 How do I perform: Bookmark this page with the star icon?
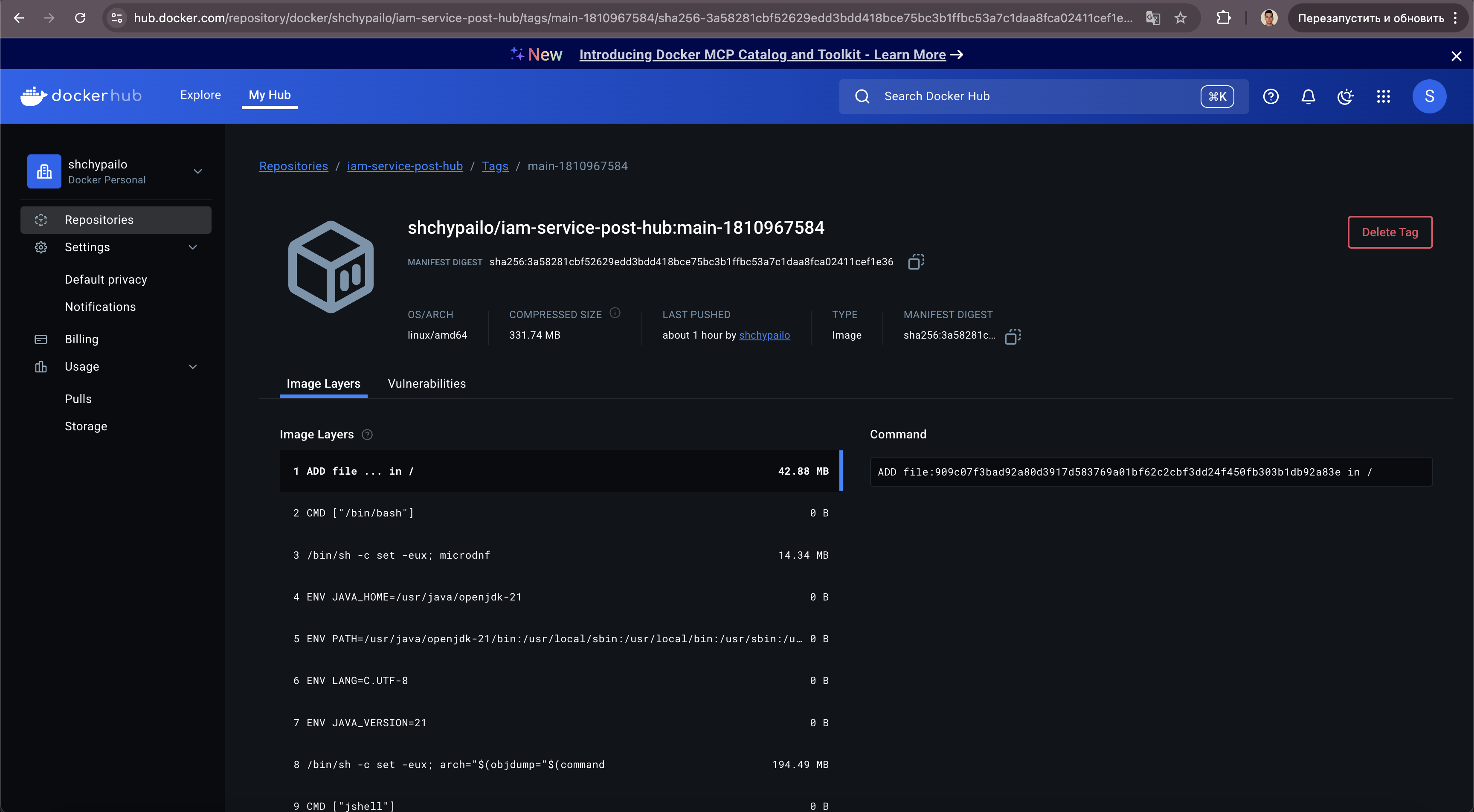1181,18
